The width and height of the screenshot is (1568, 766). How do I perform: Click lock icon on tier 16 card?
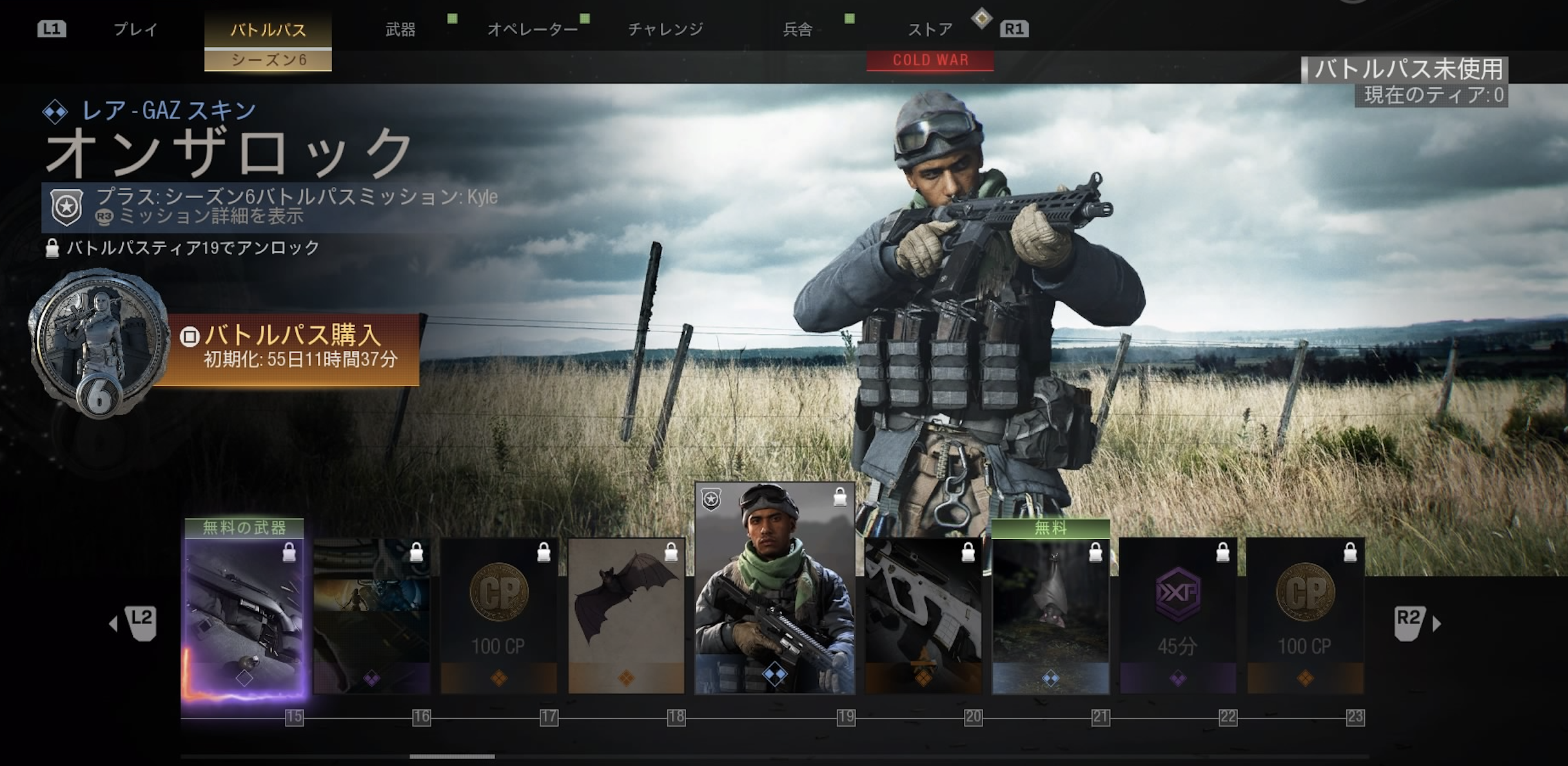click(416, 552)
